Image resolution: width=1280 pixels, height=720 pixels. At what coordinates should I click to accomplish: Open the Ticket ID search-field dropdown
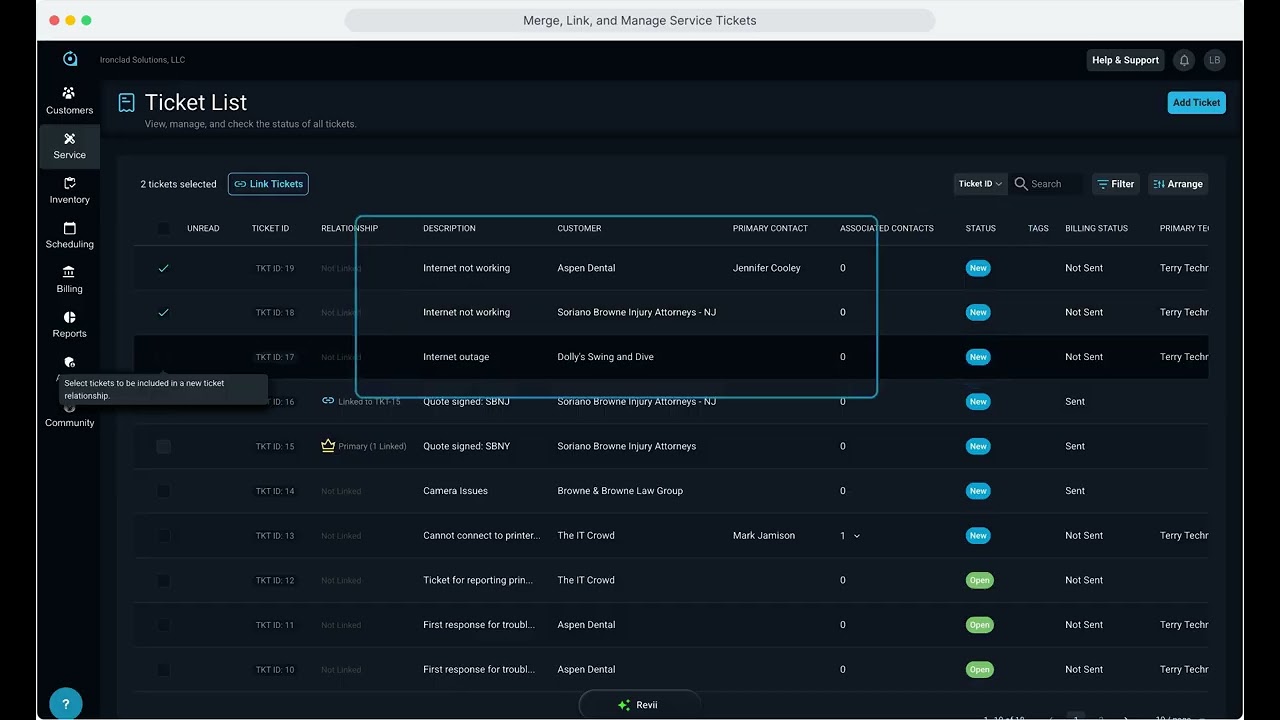980,184
